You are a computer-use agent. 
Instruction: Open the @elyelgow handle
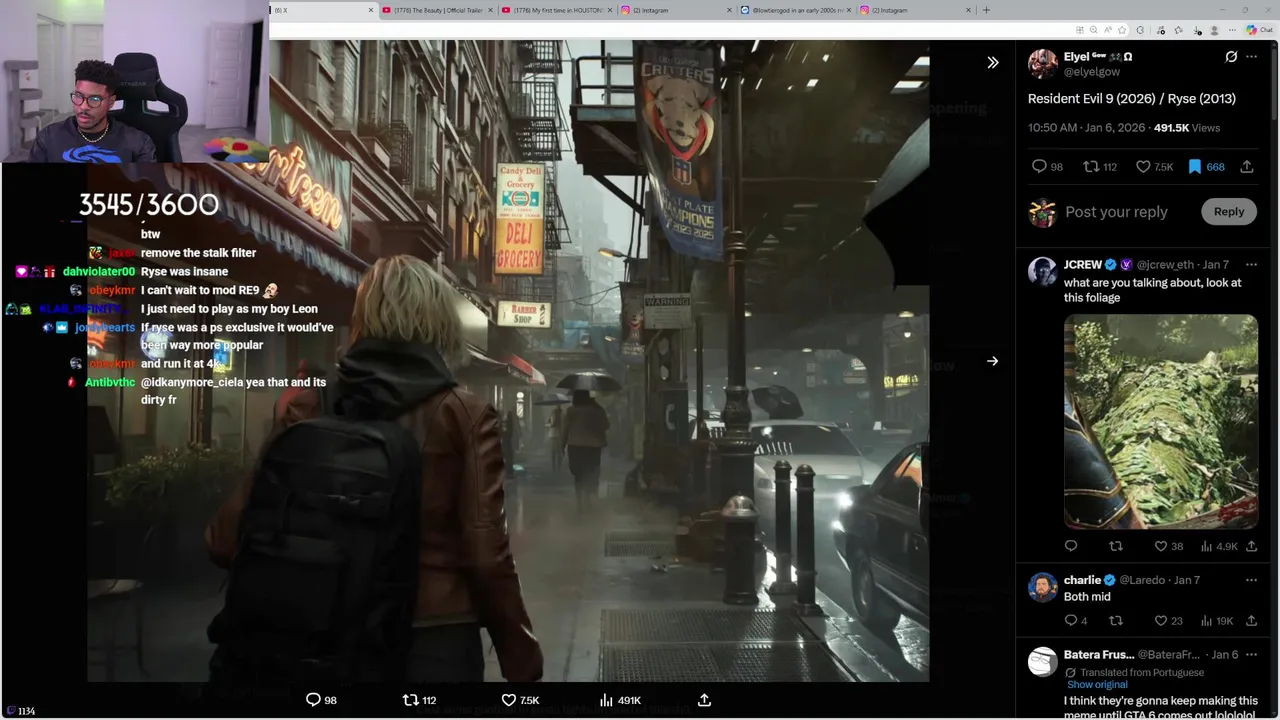point(1092,72)
